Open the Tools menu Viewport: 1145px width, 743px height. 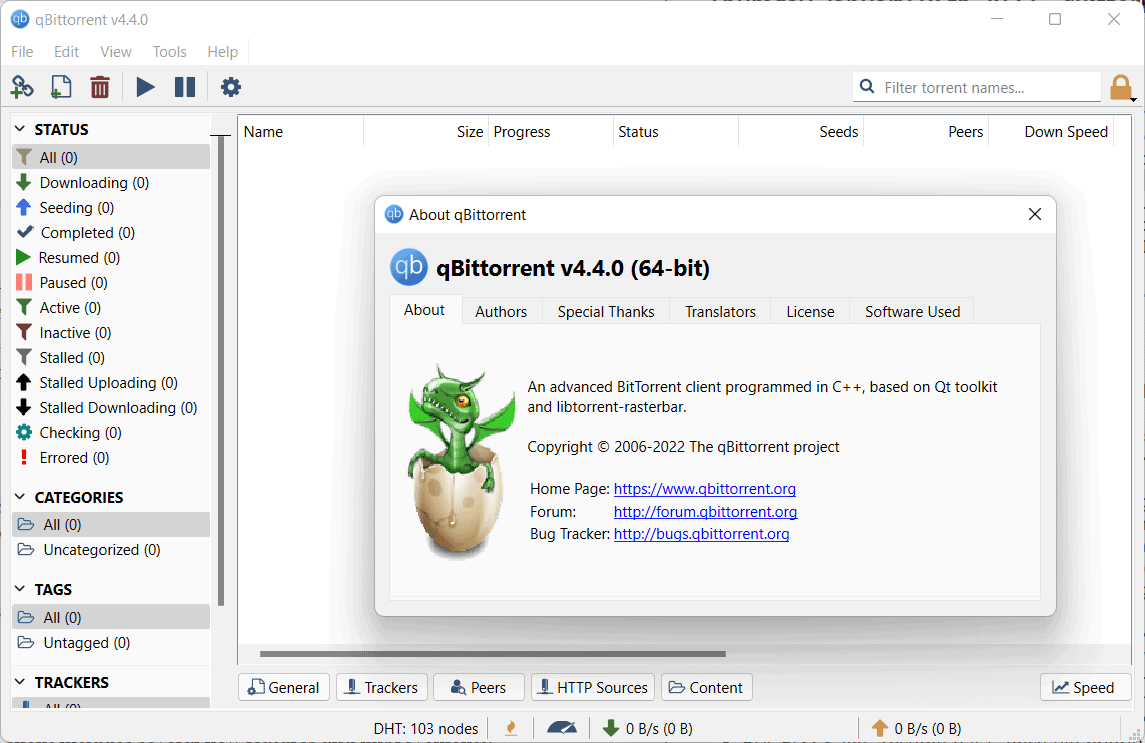click(x=169, y=51)
